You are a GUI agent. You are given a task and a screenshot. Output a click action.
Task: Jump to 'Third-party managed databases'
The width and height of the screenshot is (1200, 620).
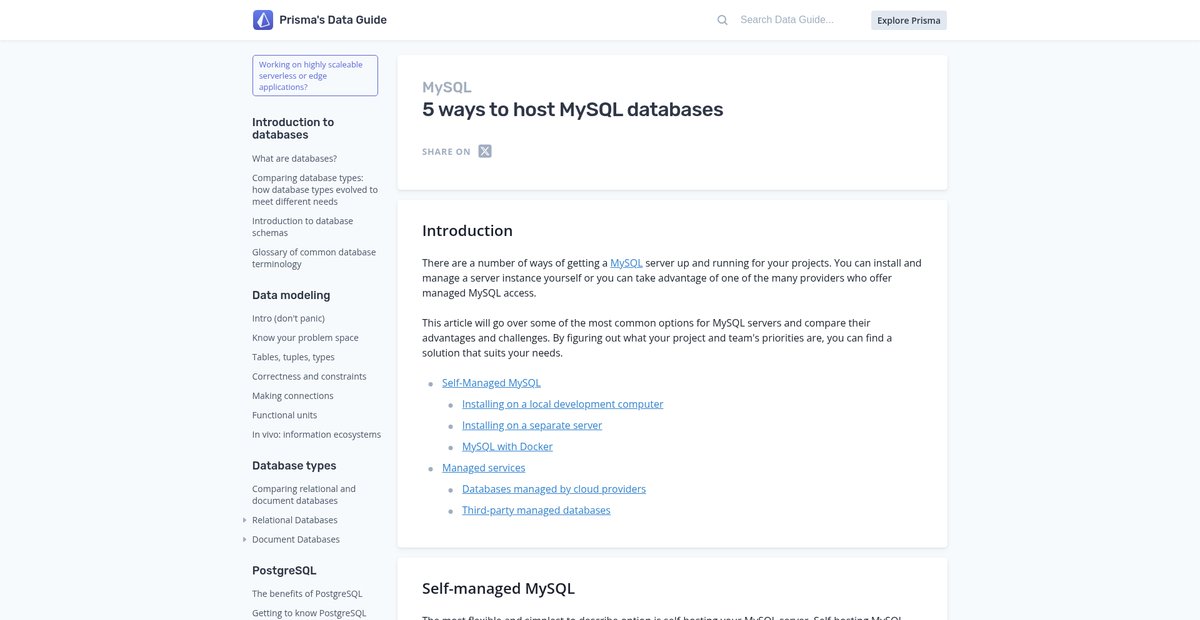(536, 510)
